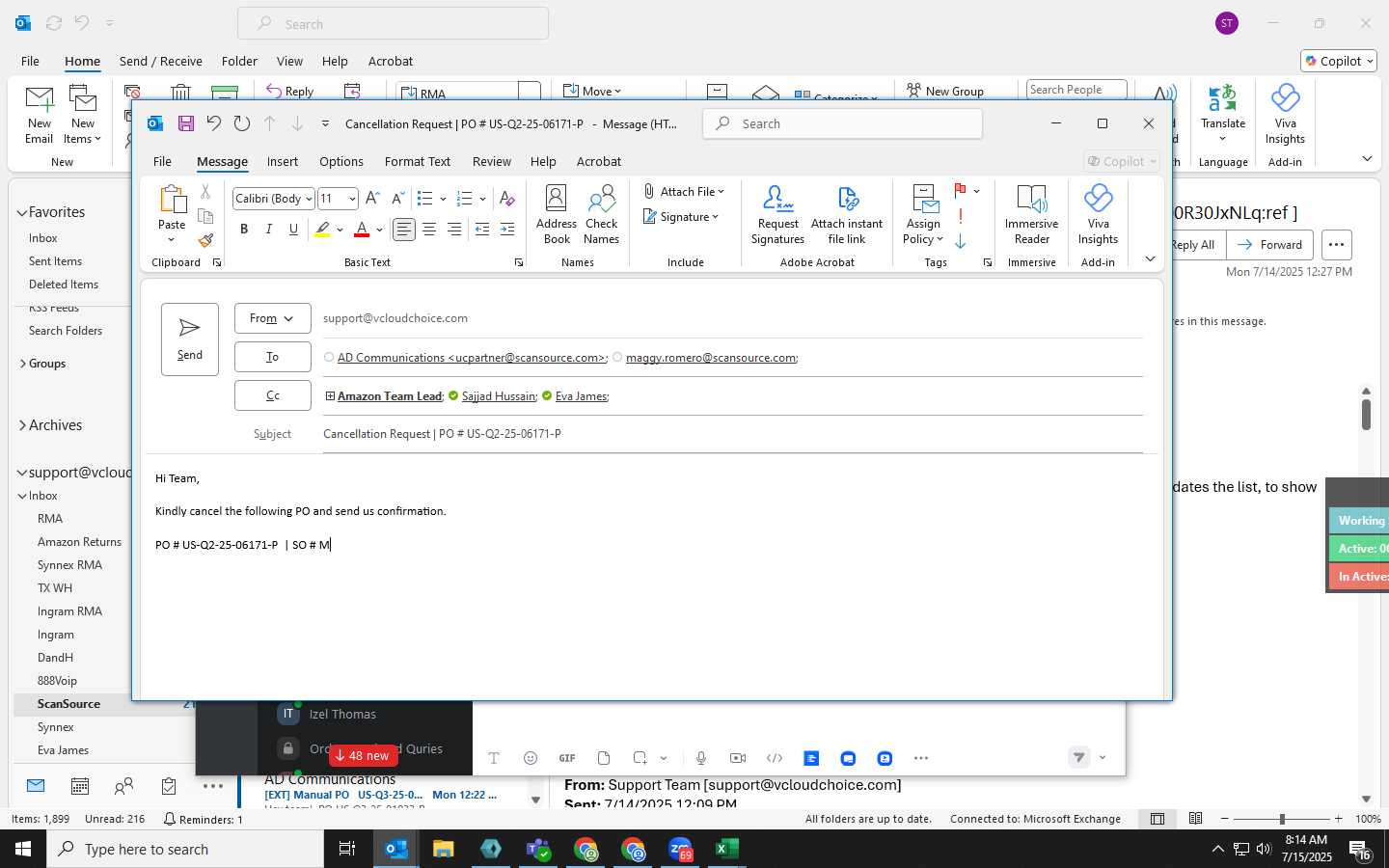Click the Redo arrow in message toolbar
Image resolution: width=1389 pixels, height=868 pixels.
tap(242, 123)
